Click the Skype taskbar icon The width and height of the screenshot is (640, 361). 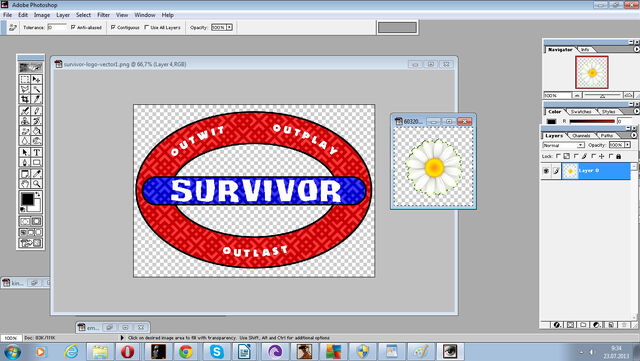pyautogui.click(x=216, y=351)
